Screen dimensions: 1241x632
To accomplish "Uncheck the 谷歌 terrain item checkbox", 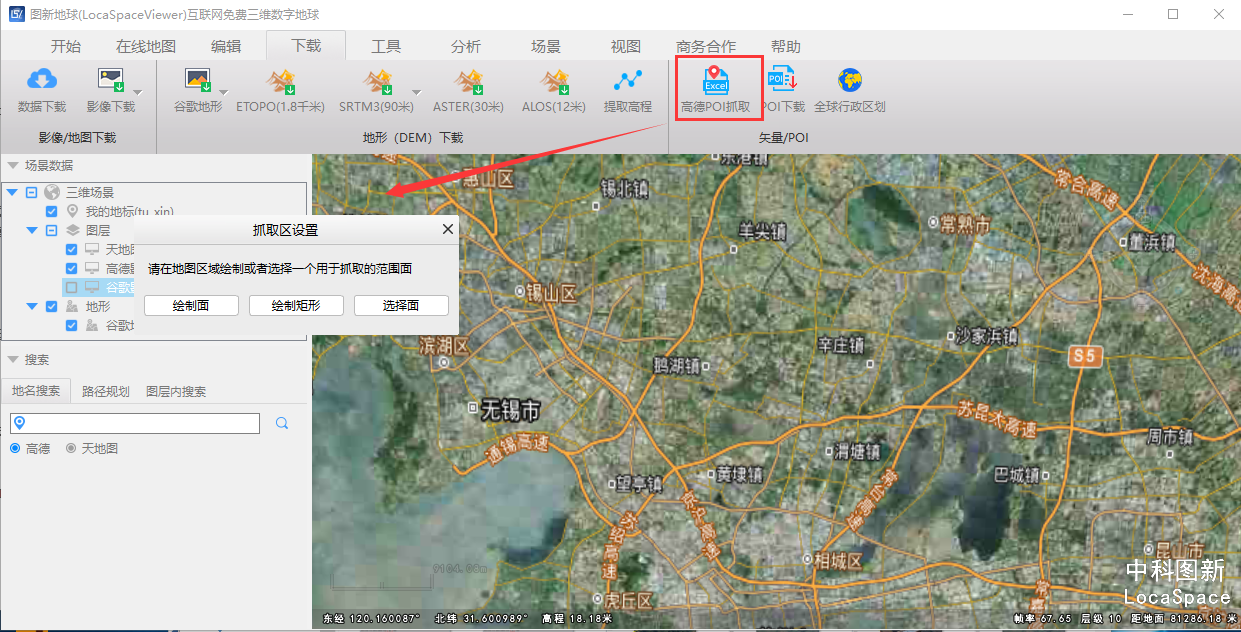I will (x=72, y=325).
